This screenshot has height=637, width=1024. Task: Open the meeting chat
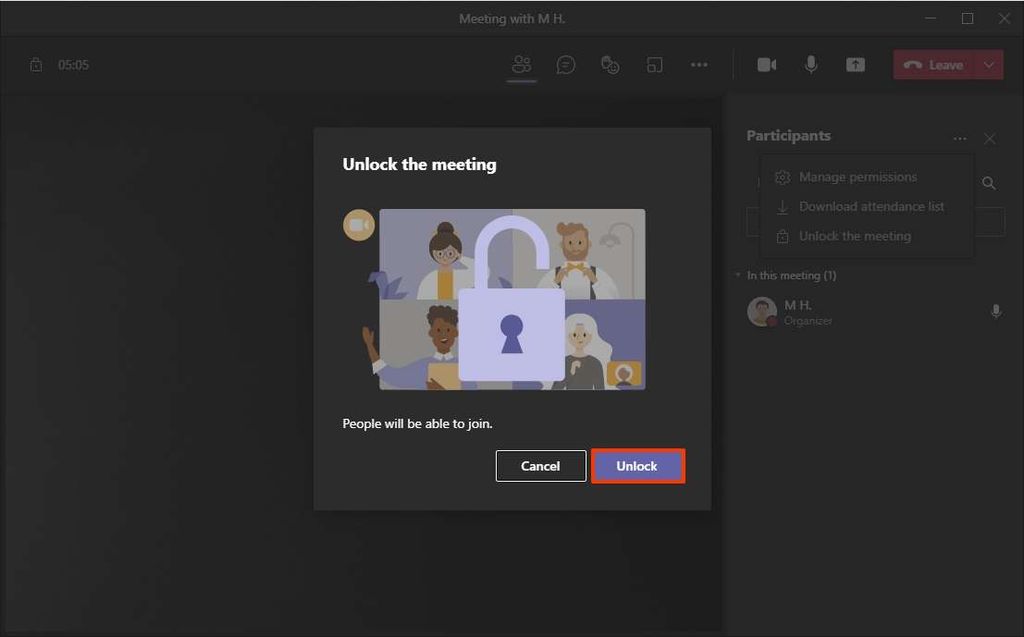tap(566, 64)
